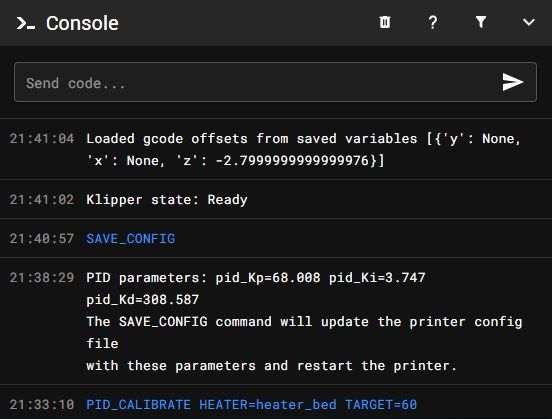Click timestamp 21:33:10 of calibrate command
The height and width of the screenshot is (419, 552).
[x=42, y=405]
